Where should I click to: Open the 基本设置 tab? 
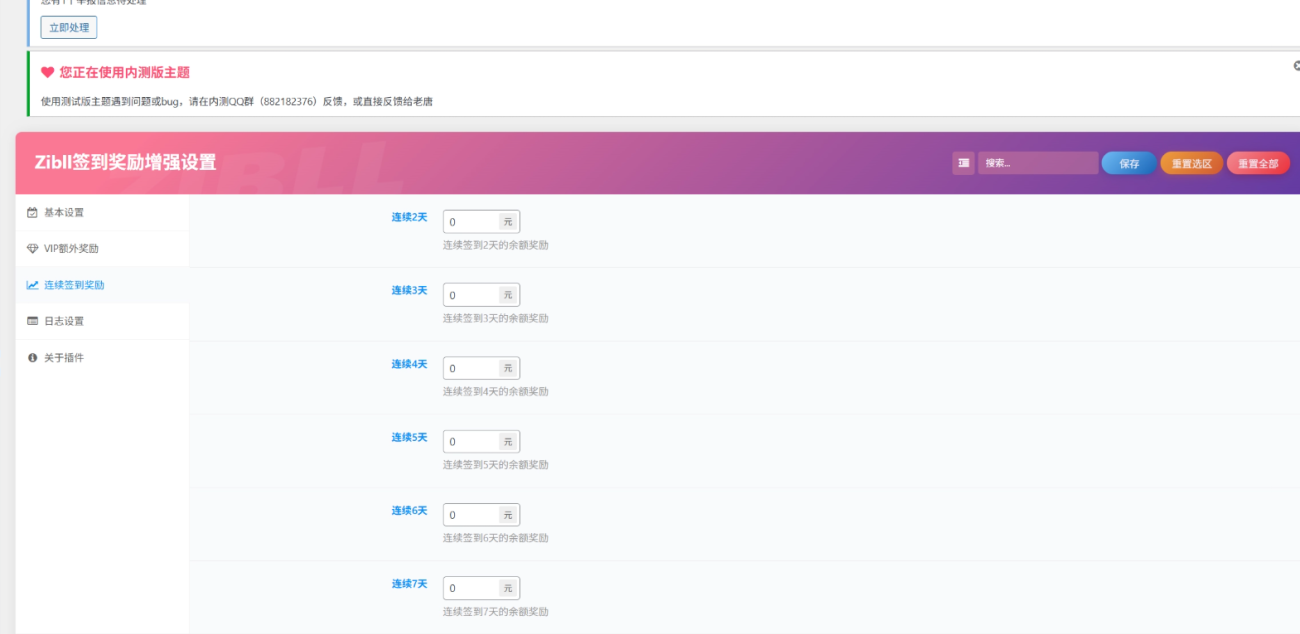(x=64, y=212)
